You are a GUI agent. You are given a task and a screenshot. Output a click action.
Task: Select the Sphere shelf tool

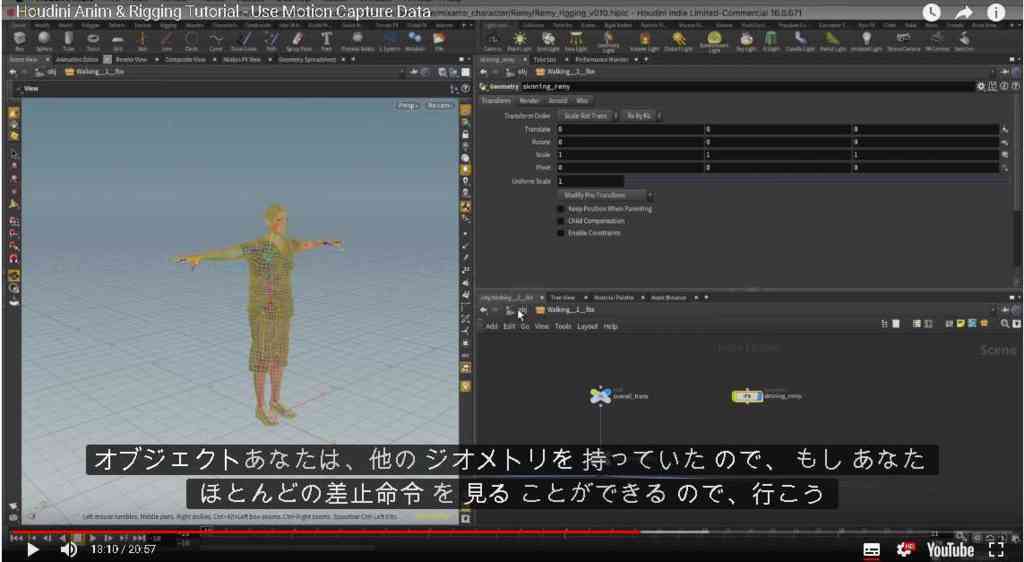click(x=44, y=41)
